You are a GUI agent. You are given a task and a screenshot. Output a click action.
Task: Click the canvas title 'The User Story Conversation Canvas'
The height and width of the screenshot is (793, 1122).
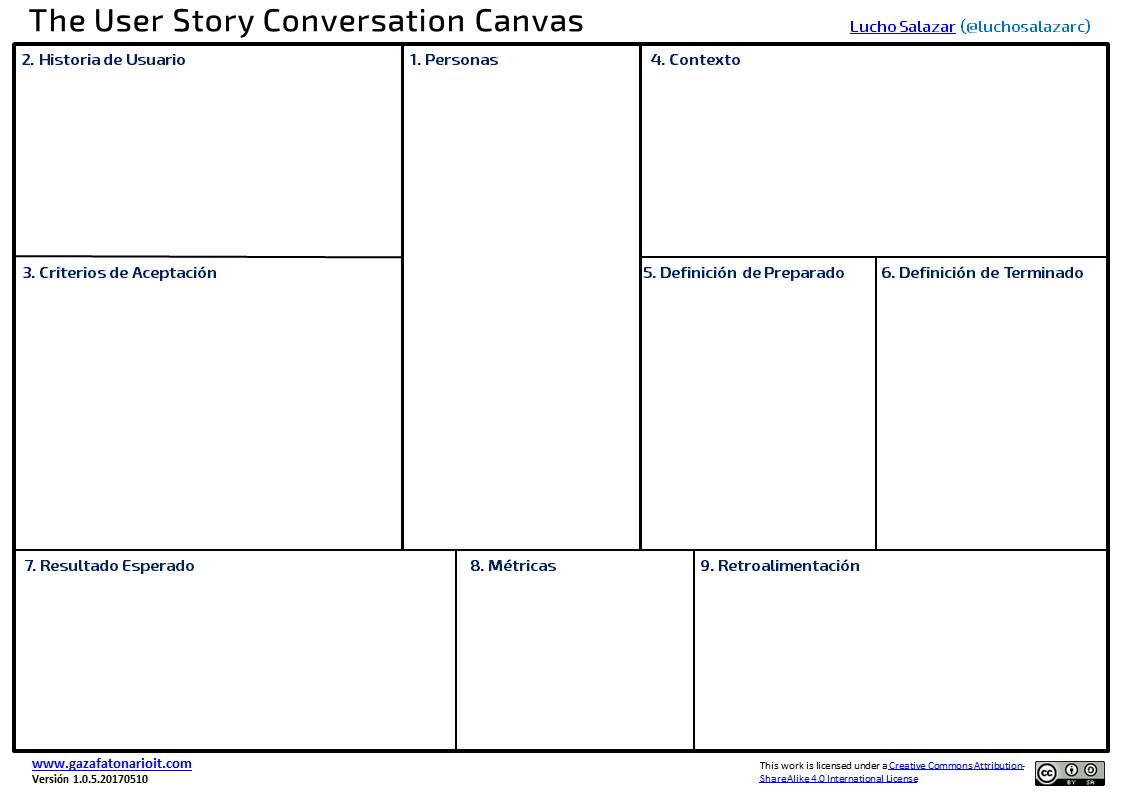[x=306, y=21]
